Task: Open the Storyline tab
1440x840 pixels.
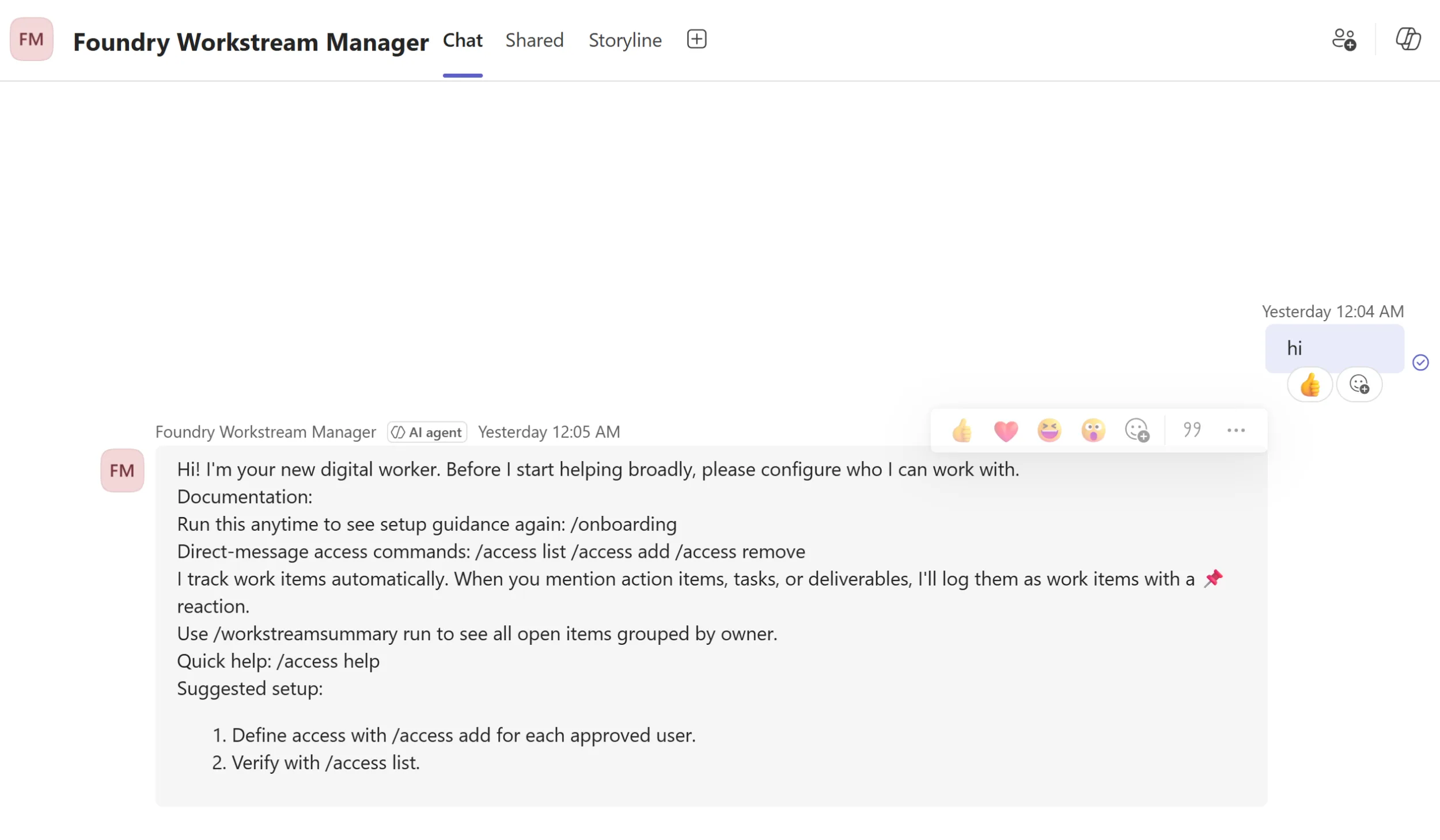Action: pyautogui.click(x=625, y=40)
